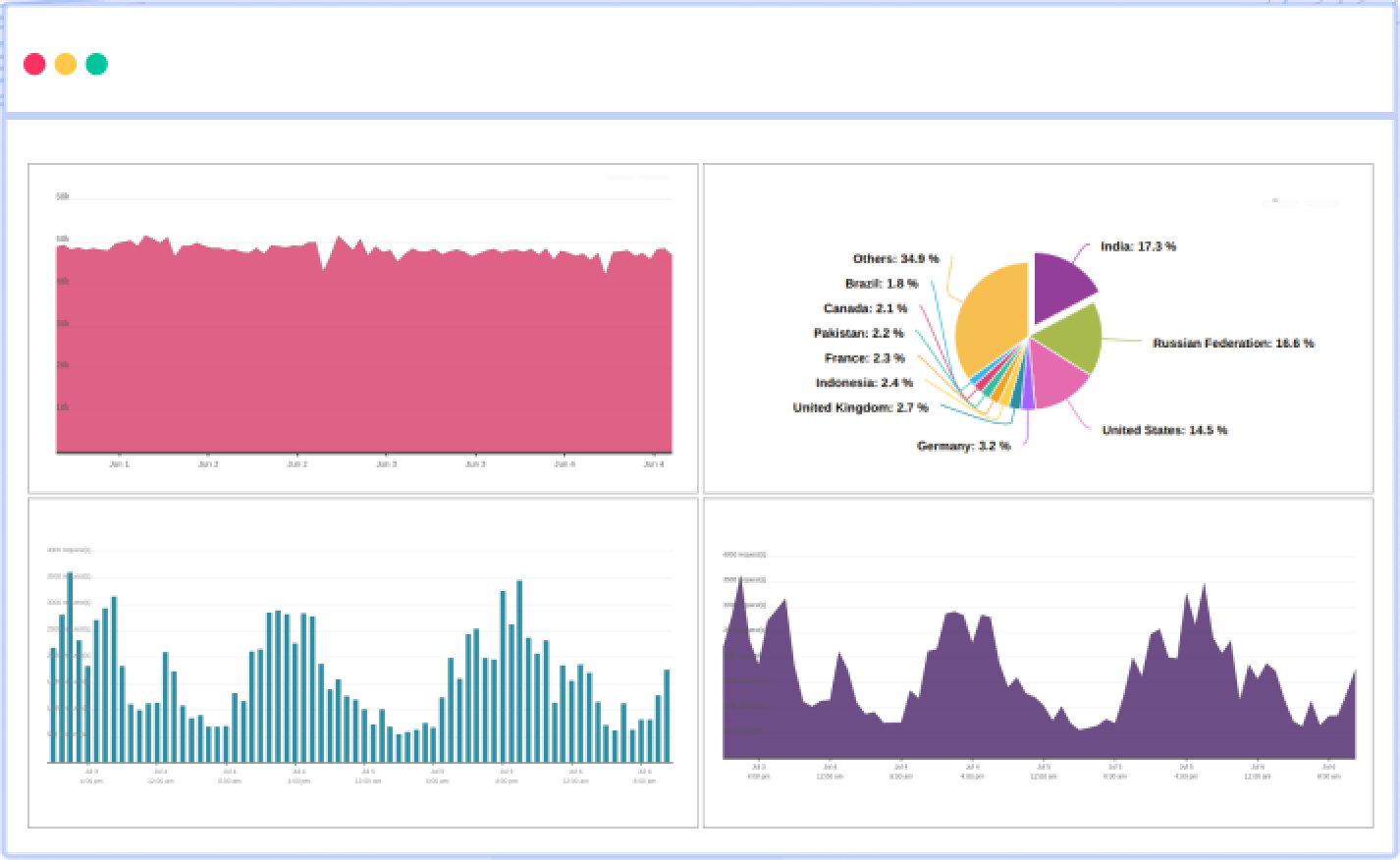The image size is (1400, 860).
Task: Click the 'Germany: 3.2 %' label
Action: click(x=963, y=446)
